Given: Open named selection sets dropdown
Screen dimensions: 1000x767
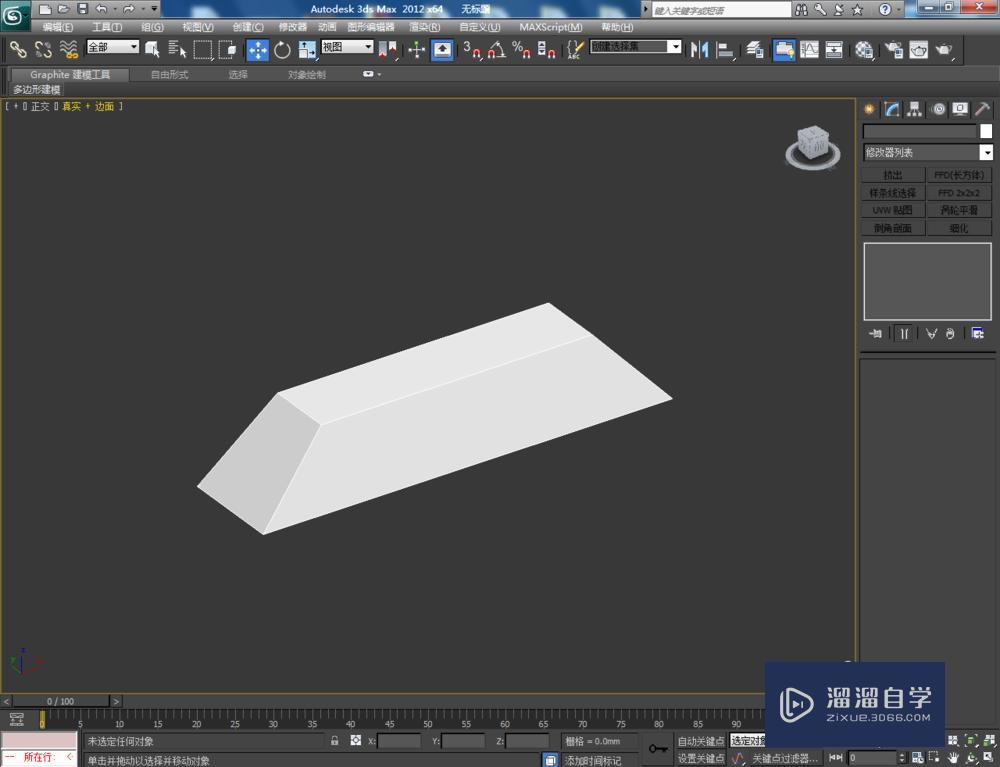Looking at the screenshot, I should click(x=636, y=47).
